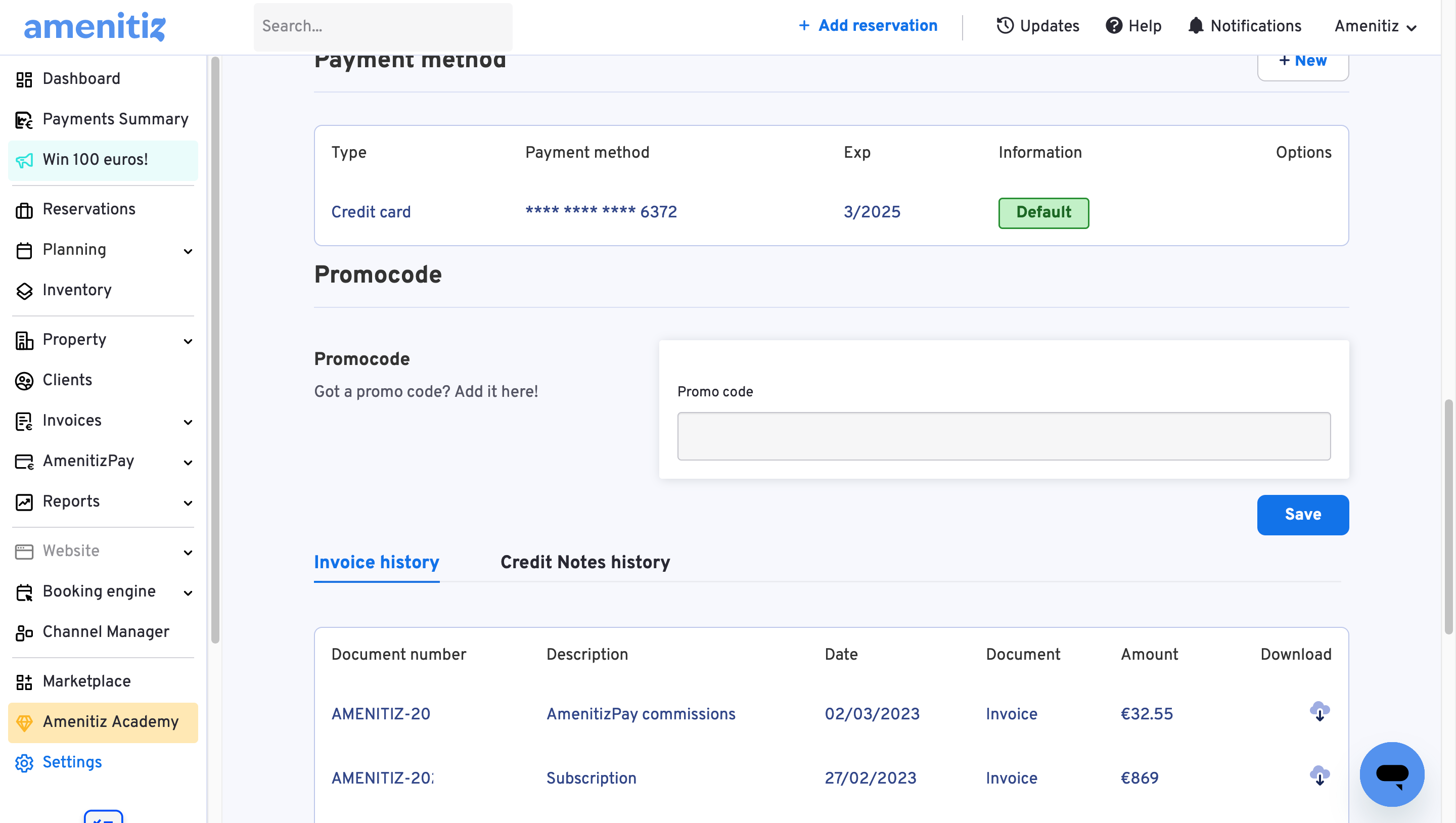1456x823 pixels.
Task: Click the Booking engine calendar icon
Action: [24, 592]
